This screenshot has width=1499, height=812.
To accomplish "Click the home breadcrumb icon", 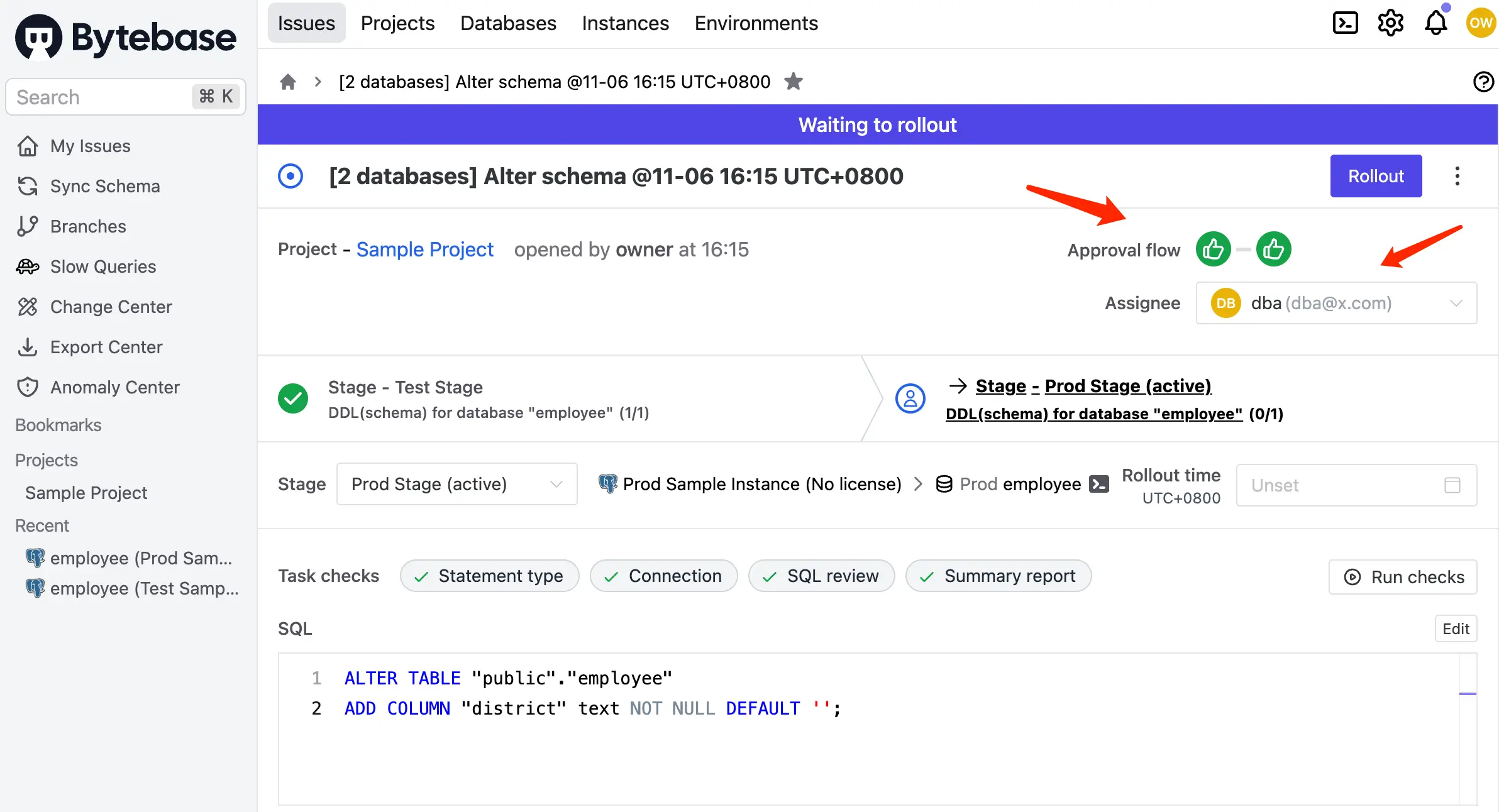I will (288, 82).
